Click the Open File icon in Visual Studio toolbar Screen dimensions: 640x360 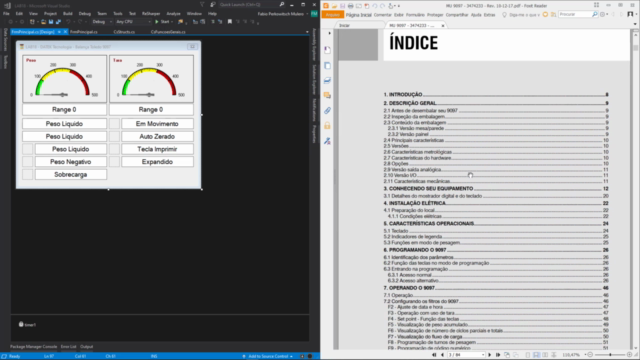pyautogui.click(x=43, y=22)
